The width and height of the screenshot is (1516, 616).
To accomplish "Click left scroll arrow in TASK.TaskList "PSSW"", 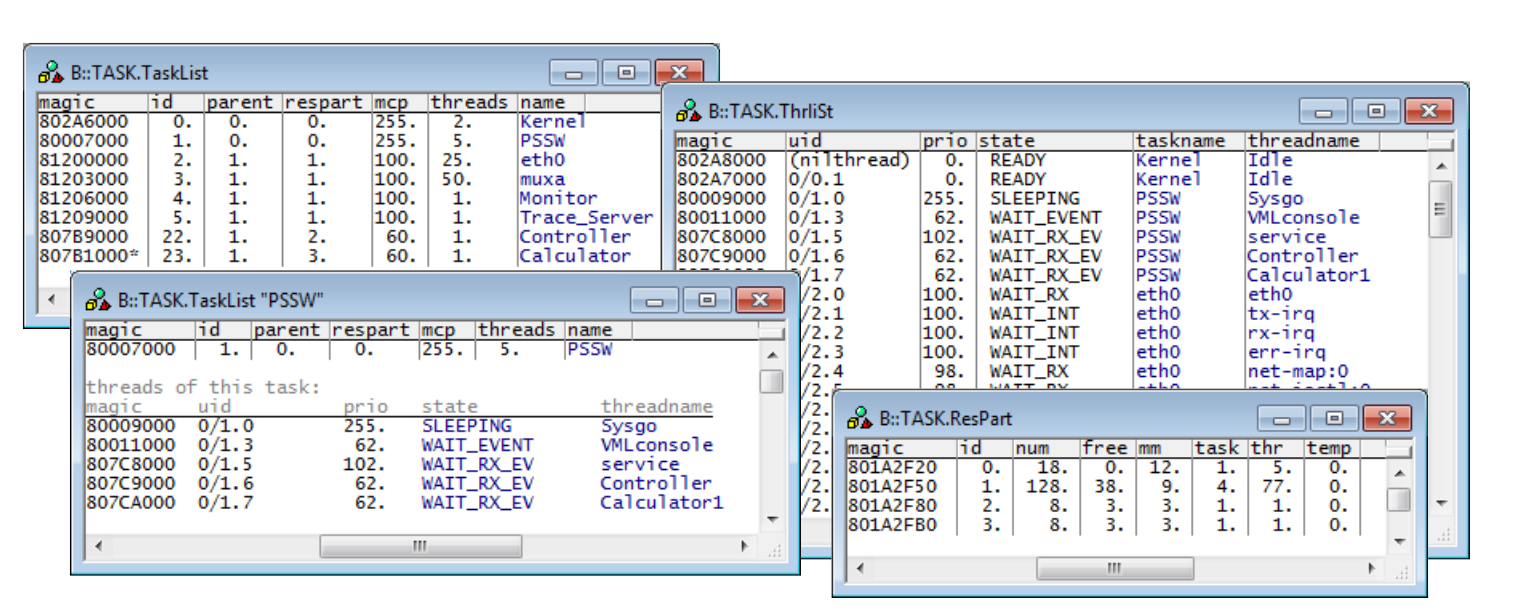I will click(98, 547).
